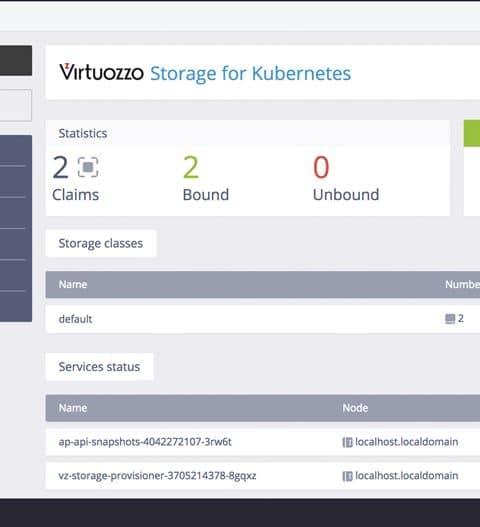
Task: Sort services by Node column
Action: [x=355, y=408]
